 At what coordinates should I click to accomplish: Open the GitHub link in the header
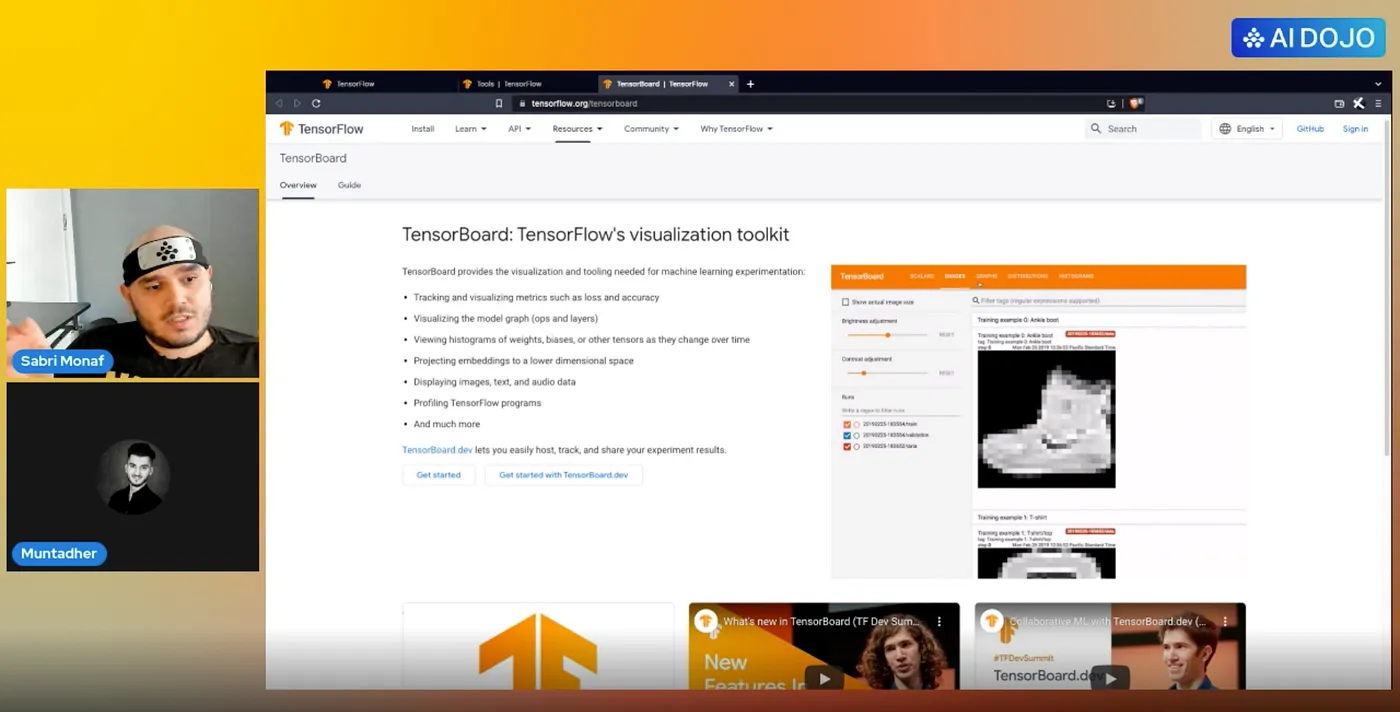(1310, 129)
